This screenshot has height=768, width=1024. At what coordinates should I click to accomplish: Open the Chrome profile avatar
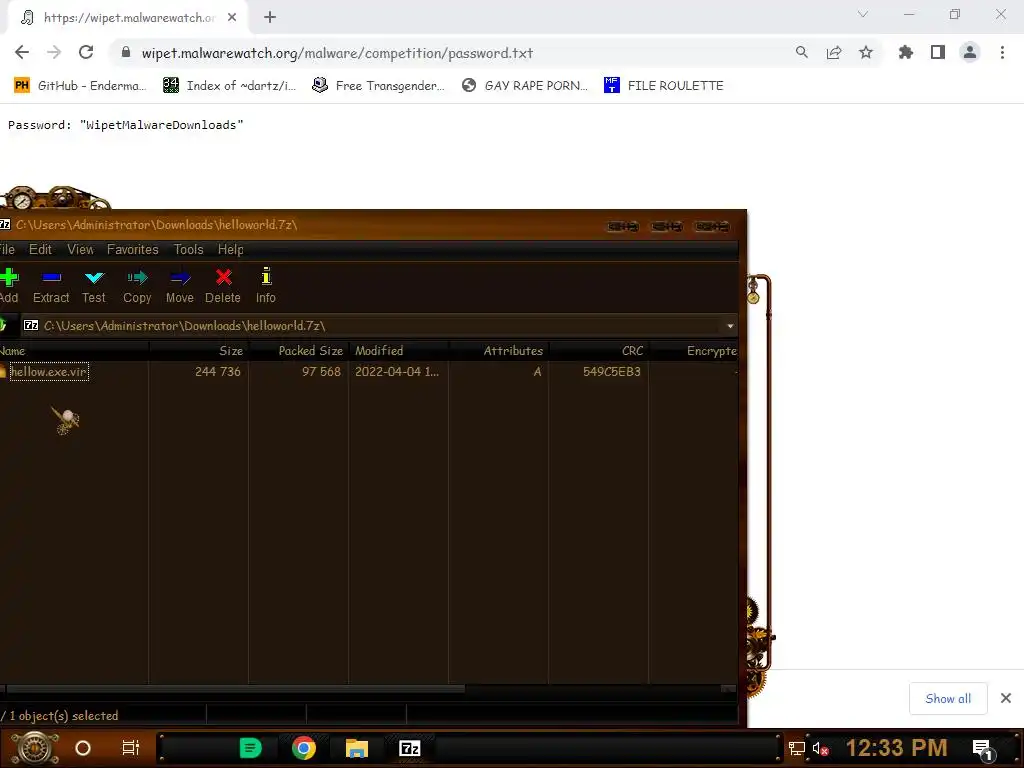click(970, 52)
